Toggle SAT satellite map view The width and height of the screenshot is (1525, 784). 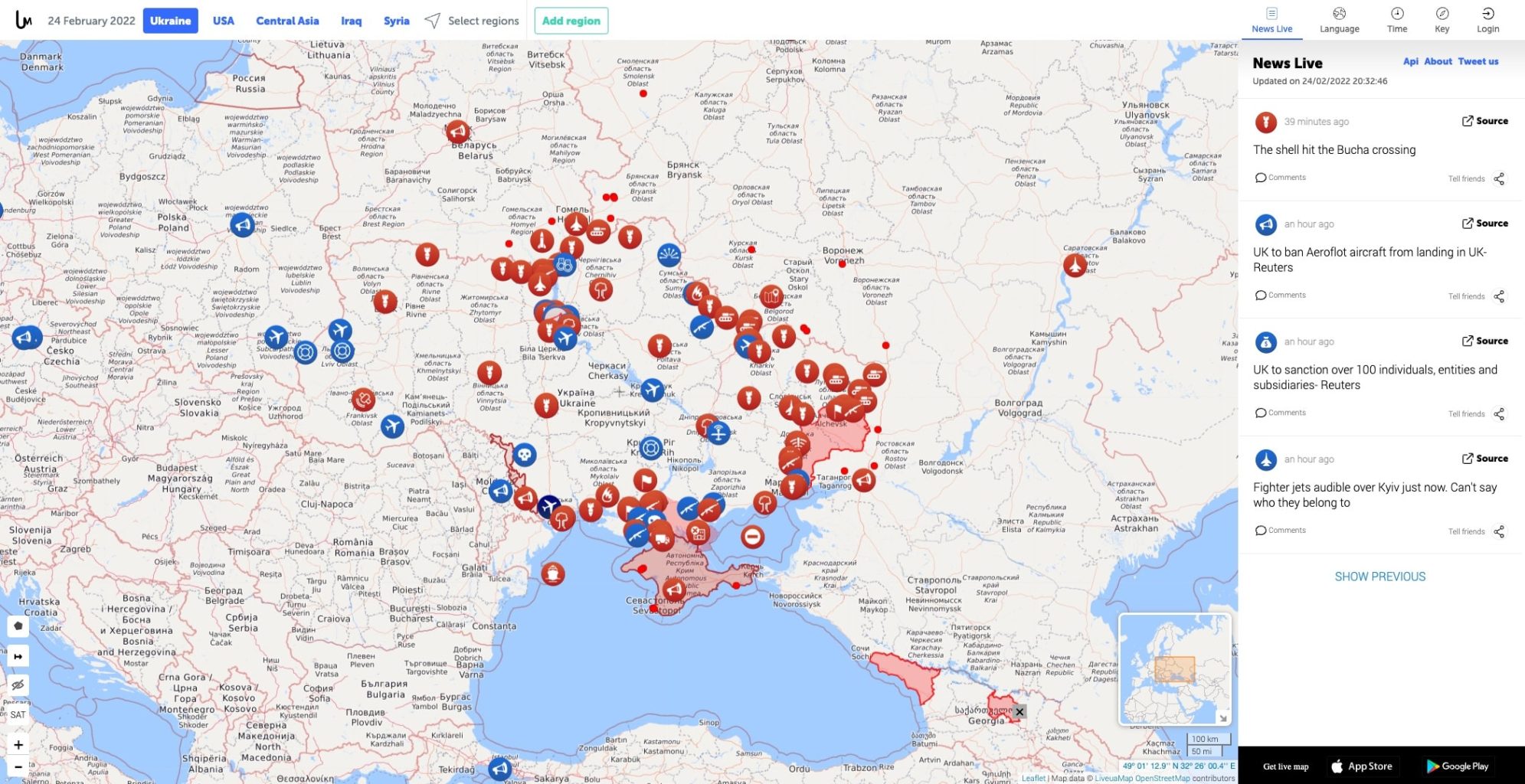click(x=18, y=714)
